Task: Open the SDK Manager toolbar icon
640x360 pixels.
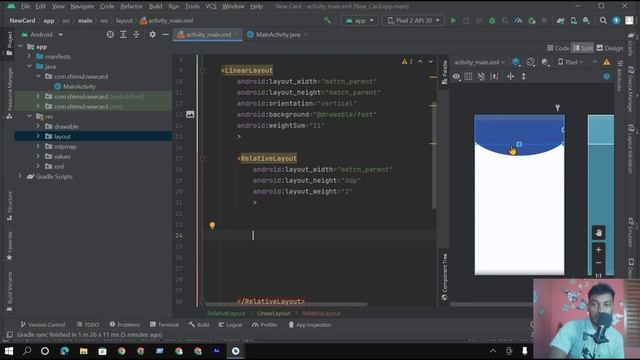Action: [587, 20]
